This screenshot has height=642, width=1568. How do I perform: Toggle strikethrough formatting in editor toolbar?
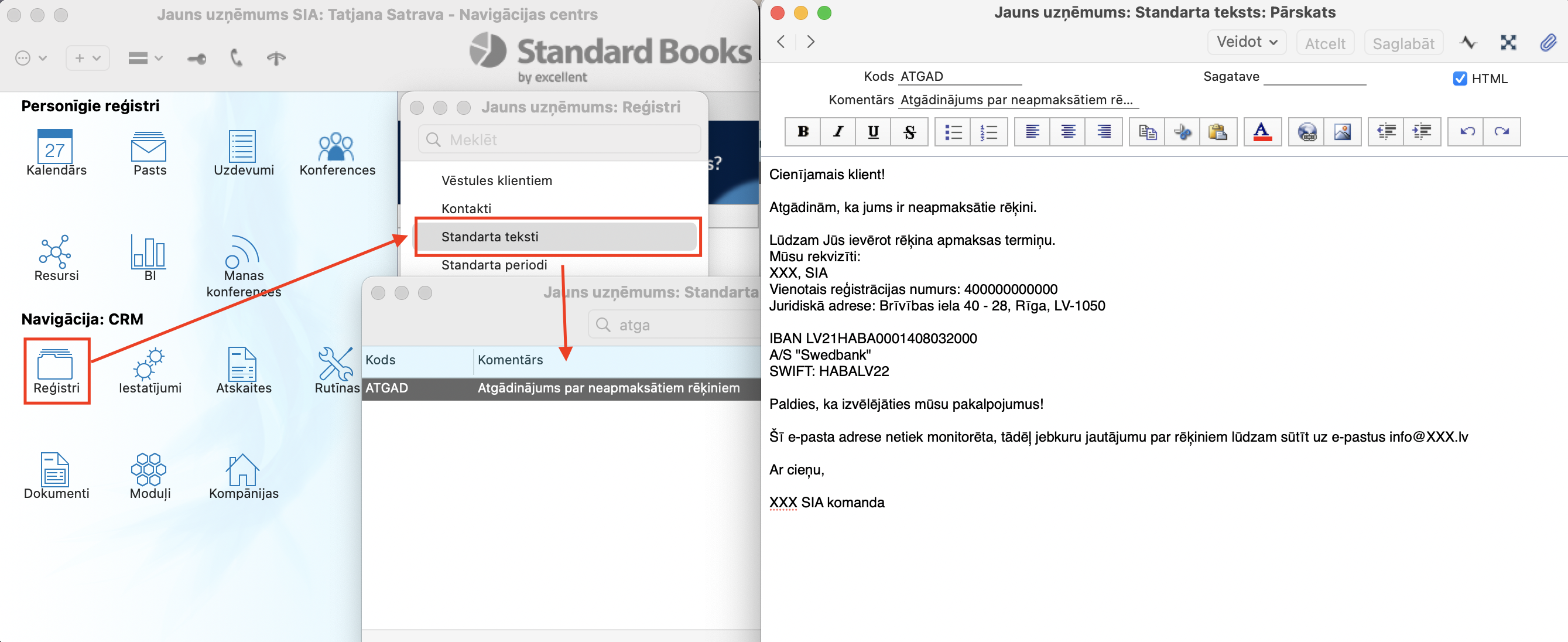[909, 132]
